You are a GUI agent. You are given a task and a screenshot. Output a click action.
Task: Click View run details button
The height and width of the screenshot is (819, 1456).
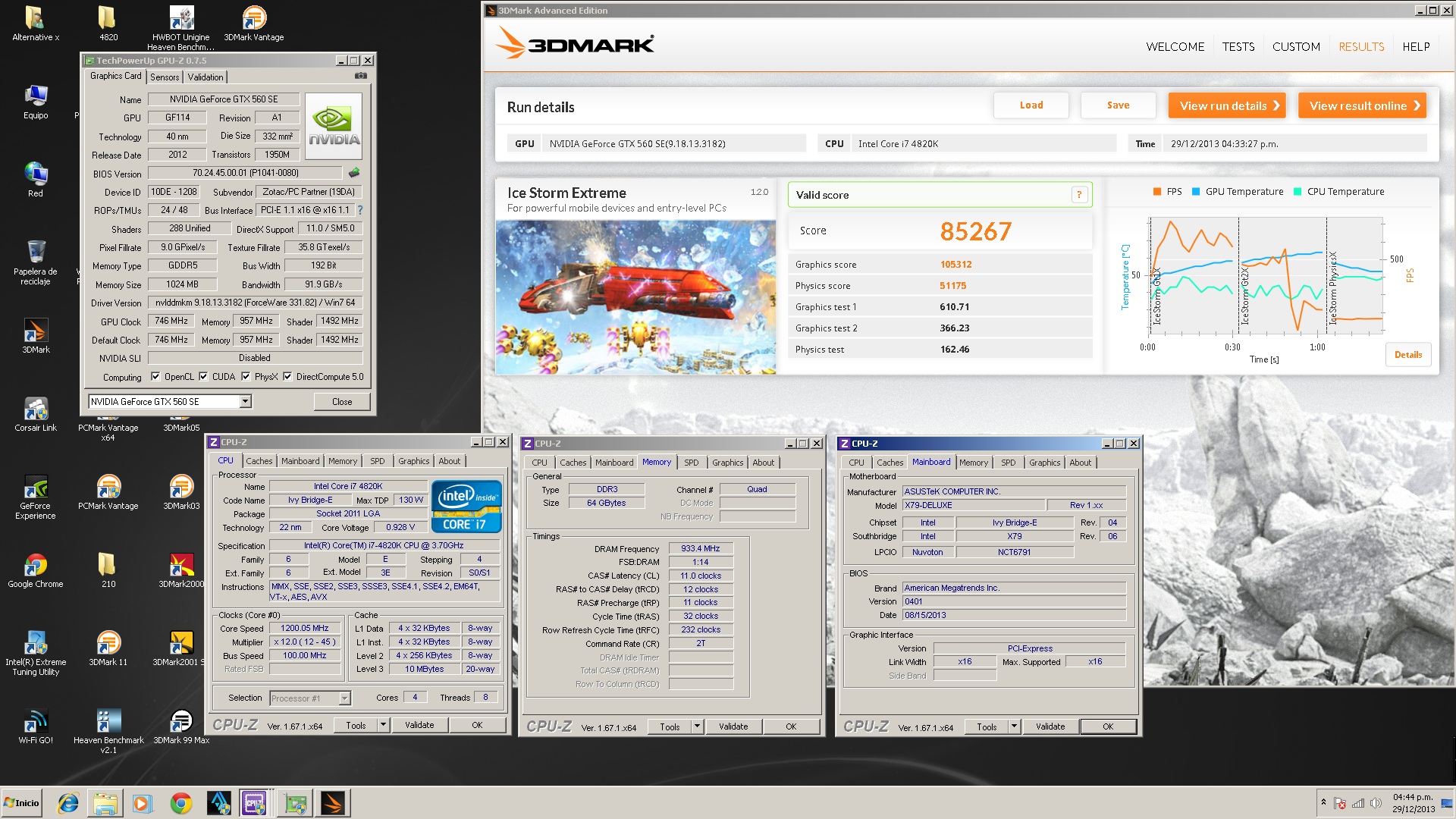(x=1227, y=105)
